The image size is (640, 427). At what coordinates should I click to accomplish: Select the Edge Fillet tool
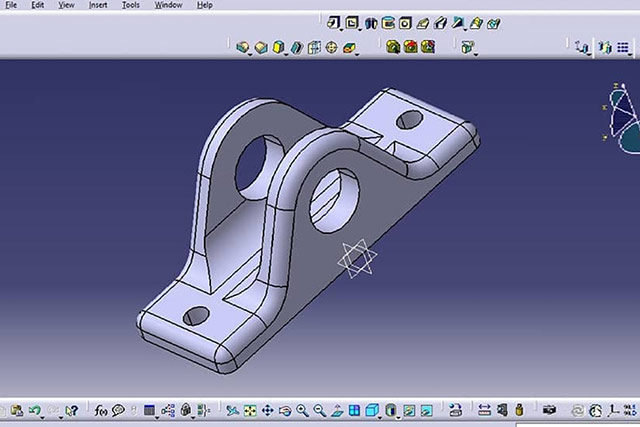point(242,47)
